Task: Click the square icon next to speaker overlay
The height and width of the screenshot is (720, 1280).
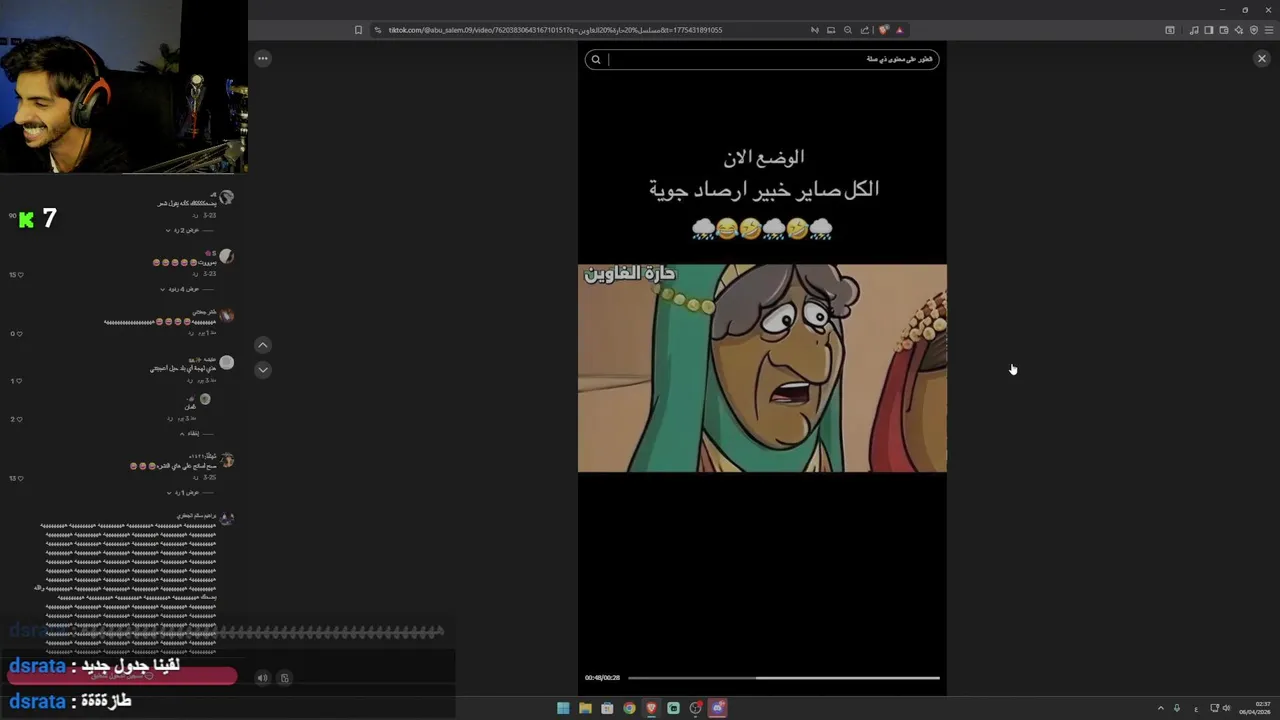Action: coord(284,678)
